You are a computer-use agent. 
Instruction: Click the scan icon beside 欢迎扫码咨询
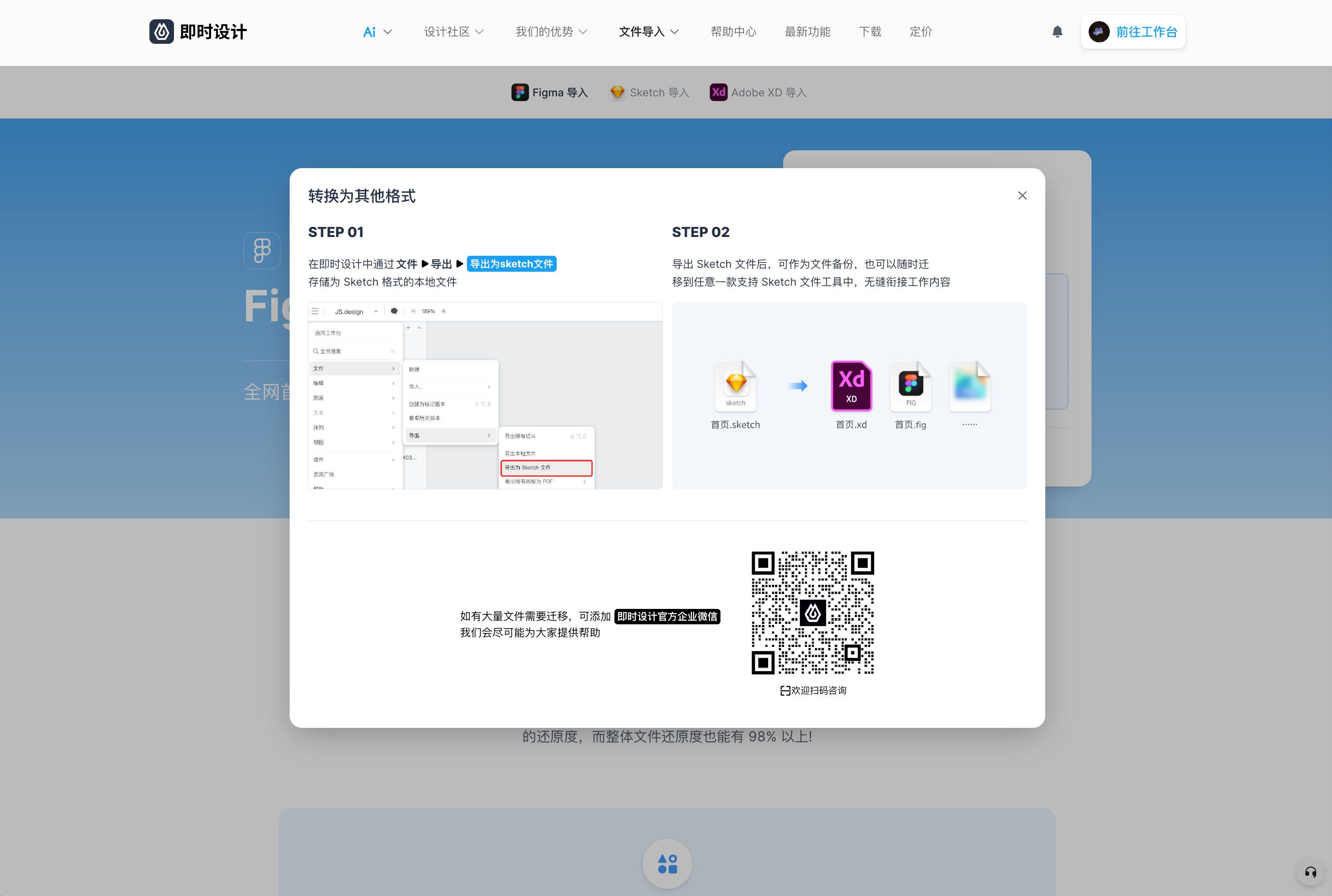click(x=785, y=690)
